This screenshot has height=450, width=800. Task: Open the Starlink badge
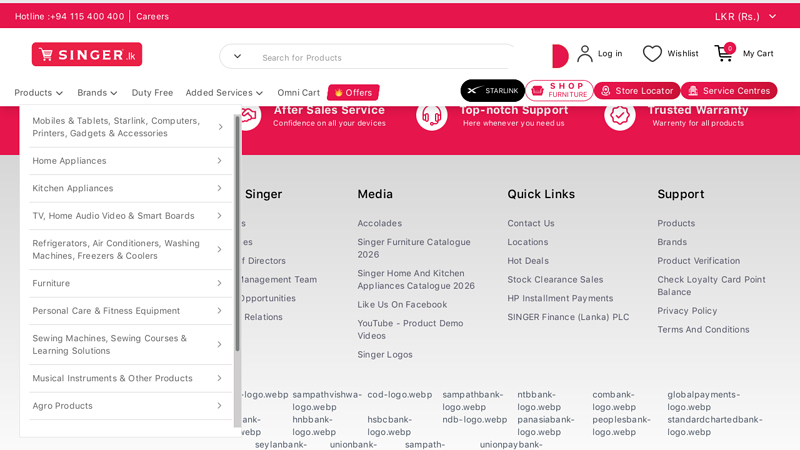pos(492,91)
